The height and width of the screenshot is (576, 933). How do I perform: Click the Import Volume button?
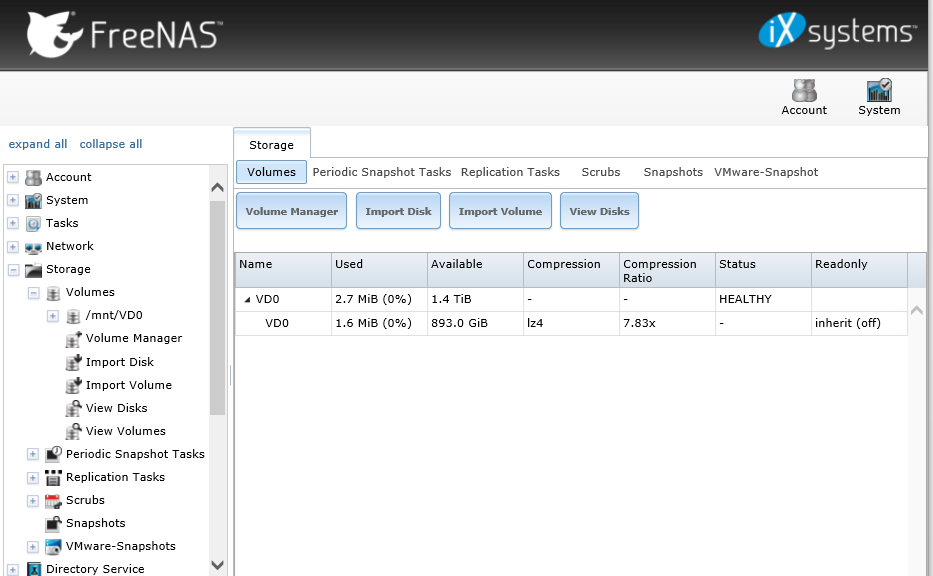500,211
